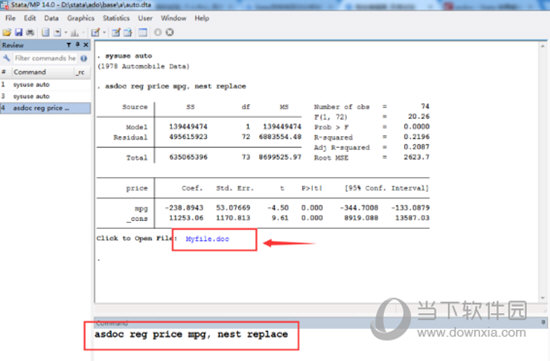Viewport: 550px width, 361px height.
Task: Open the Myfile.doc link
Action: tap(207, 239)
